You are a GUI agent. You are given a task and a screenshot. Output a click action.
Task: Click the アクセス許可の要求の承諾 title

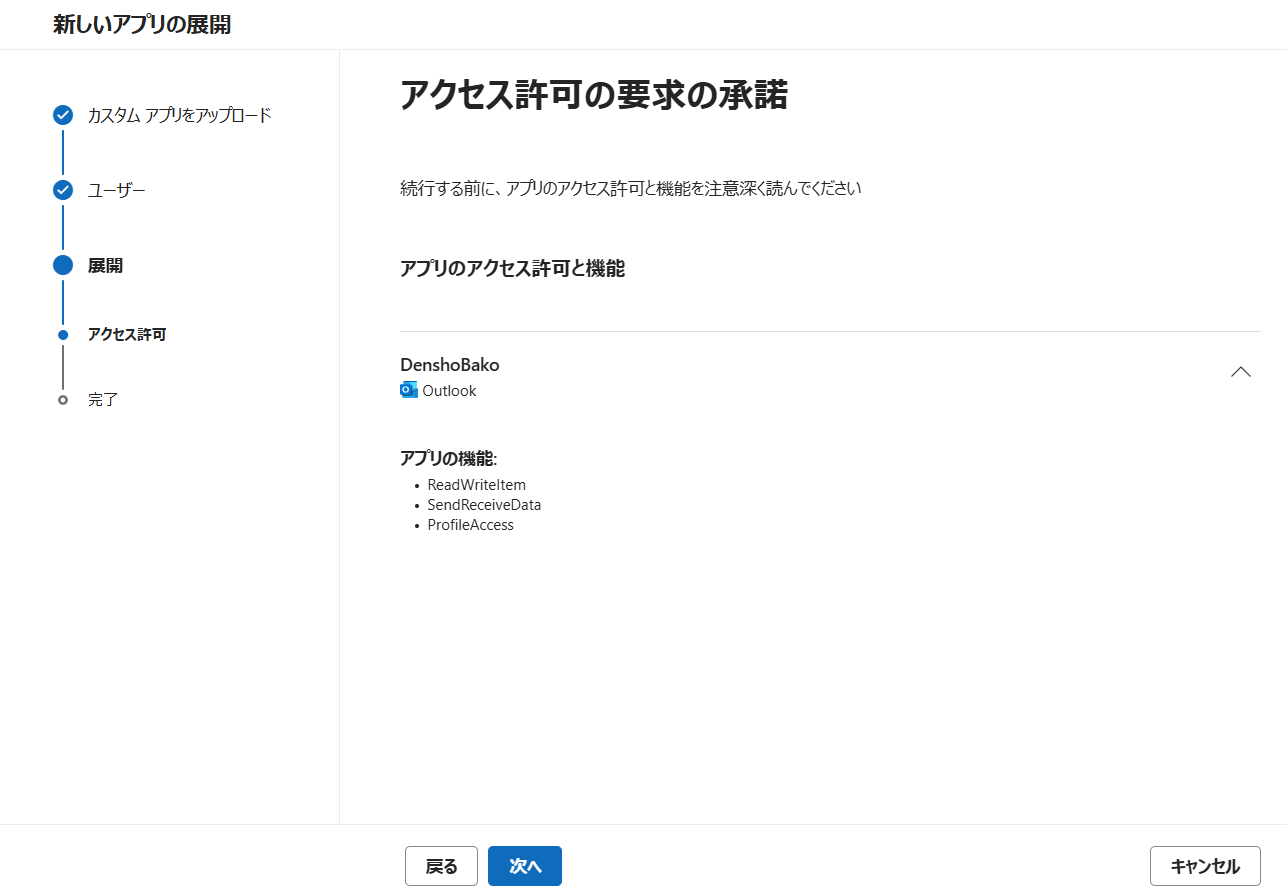click(x=594, y=95)
